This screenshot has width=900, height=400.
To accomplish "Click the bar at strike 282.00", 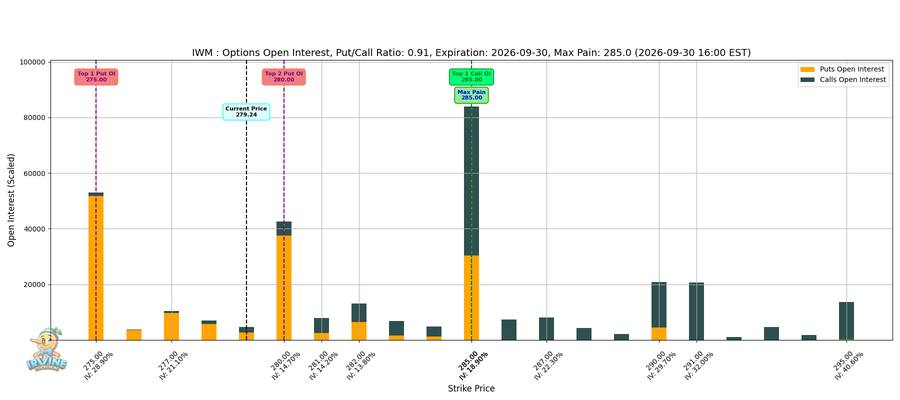I will pyautogui.click(x=359, y=321).
